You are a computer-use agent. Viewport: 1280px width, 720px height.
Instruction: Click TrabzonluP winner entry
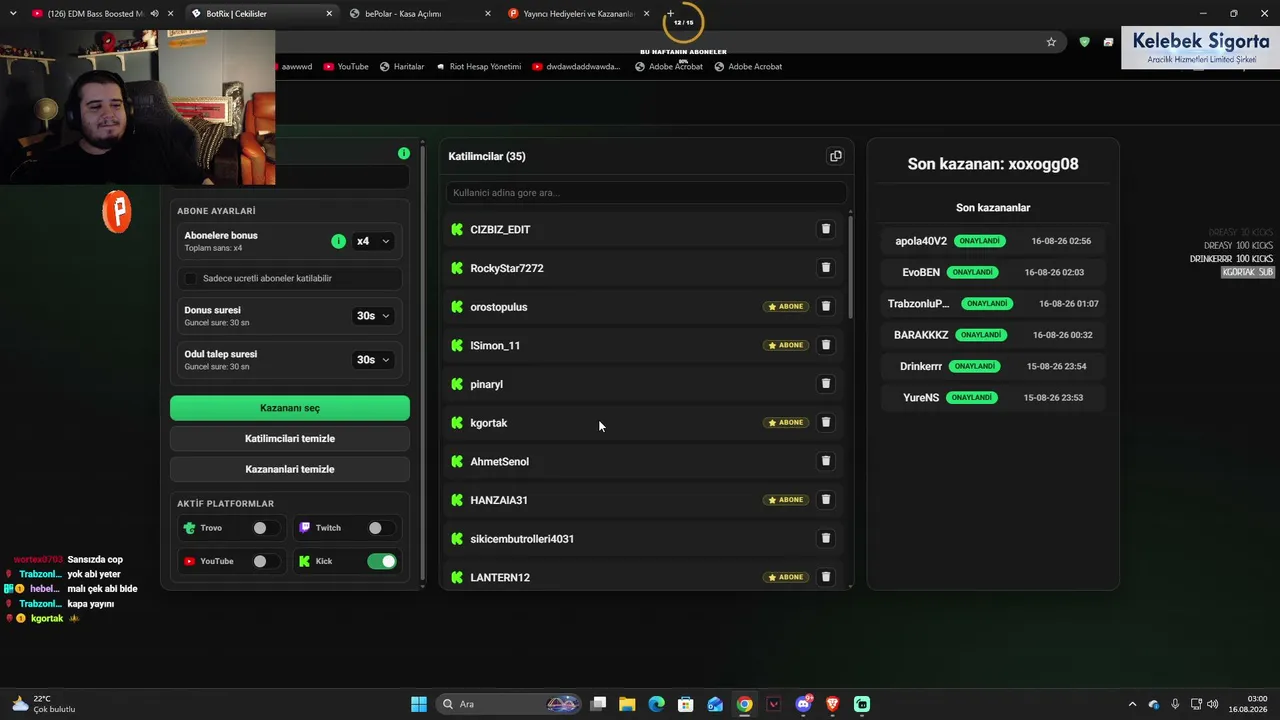[x=993, y=303]
